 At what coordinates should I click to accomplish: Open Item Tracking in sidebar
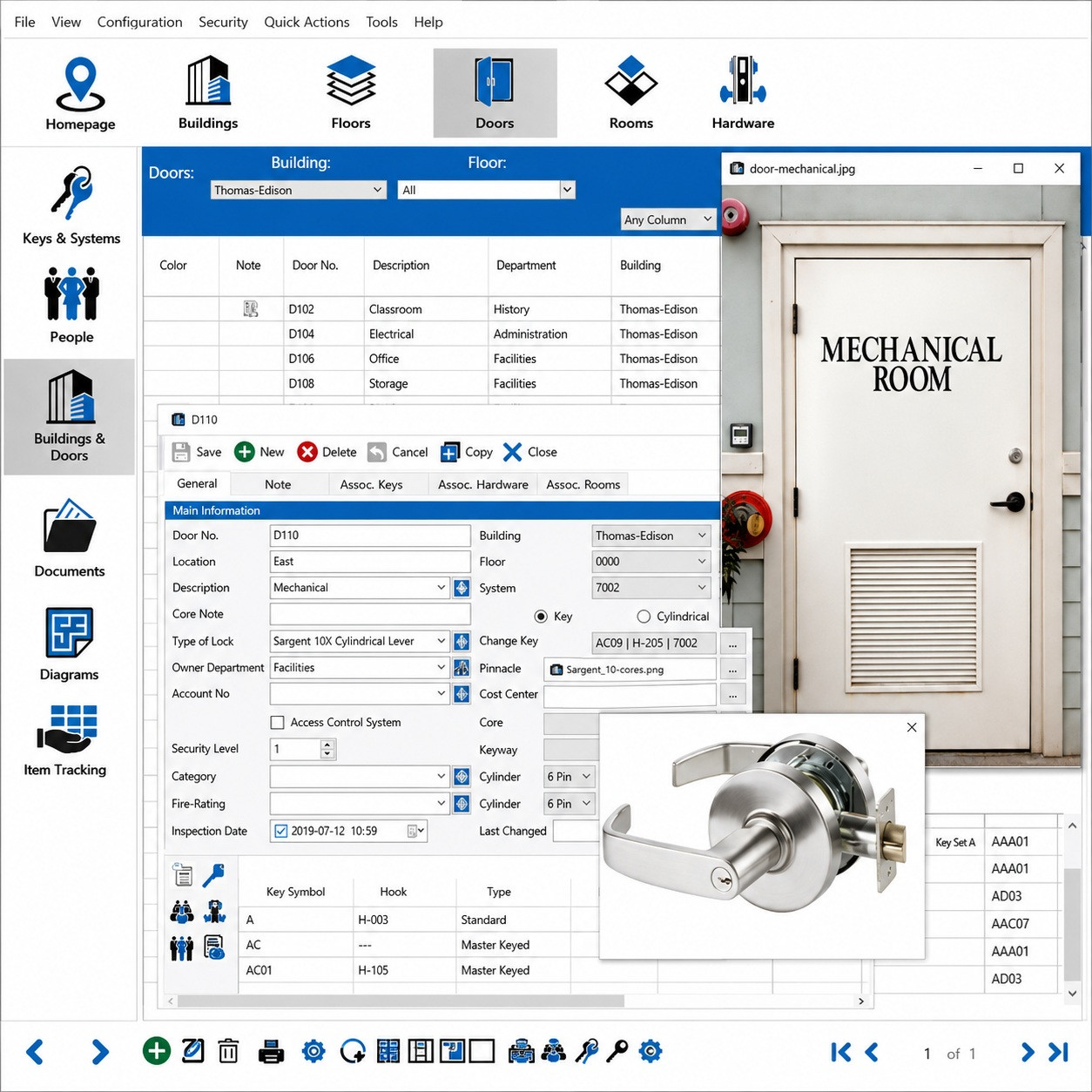pyautogui.click(x=65, y=740)
